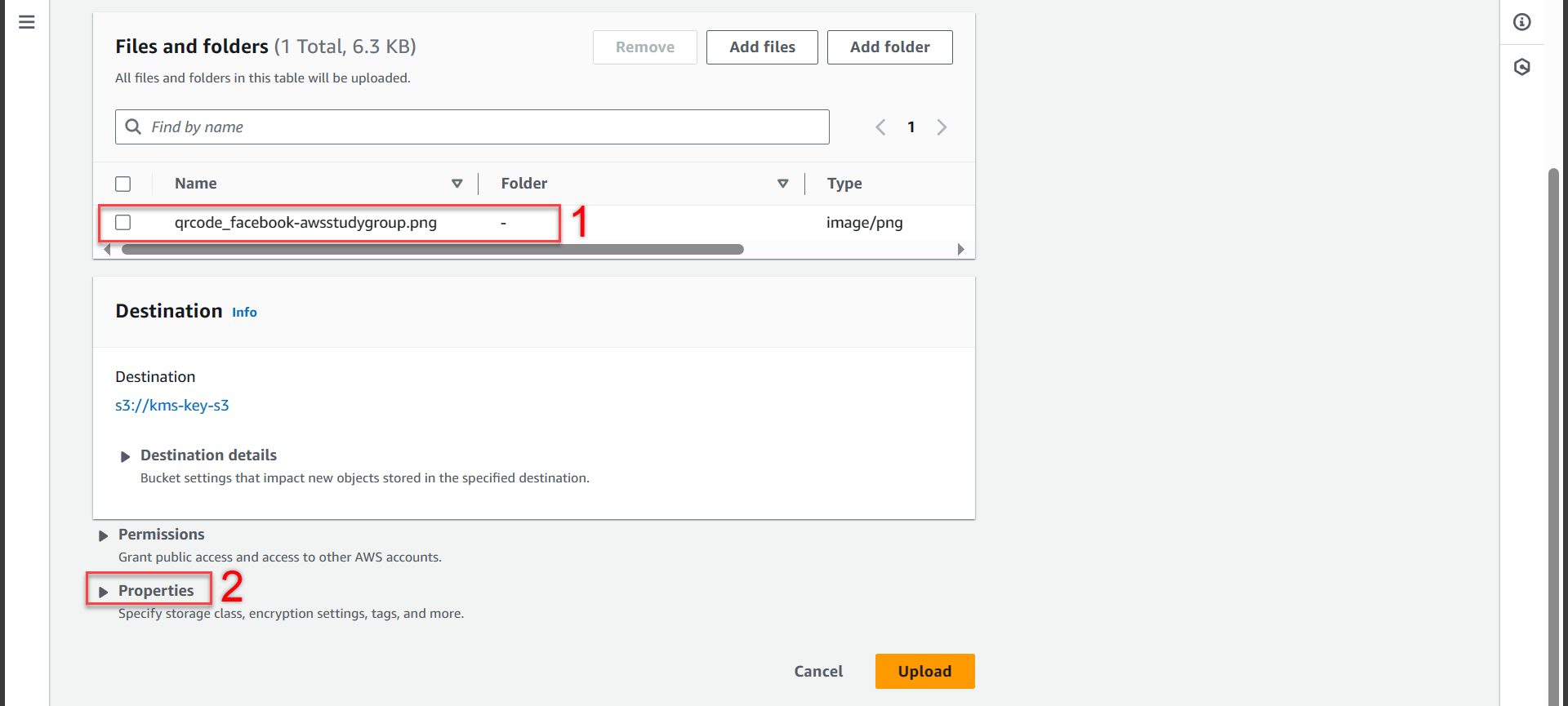Click the orange Upload button
The height and width of the screenshot is (706, 1568).
(x=924, y=671)
